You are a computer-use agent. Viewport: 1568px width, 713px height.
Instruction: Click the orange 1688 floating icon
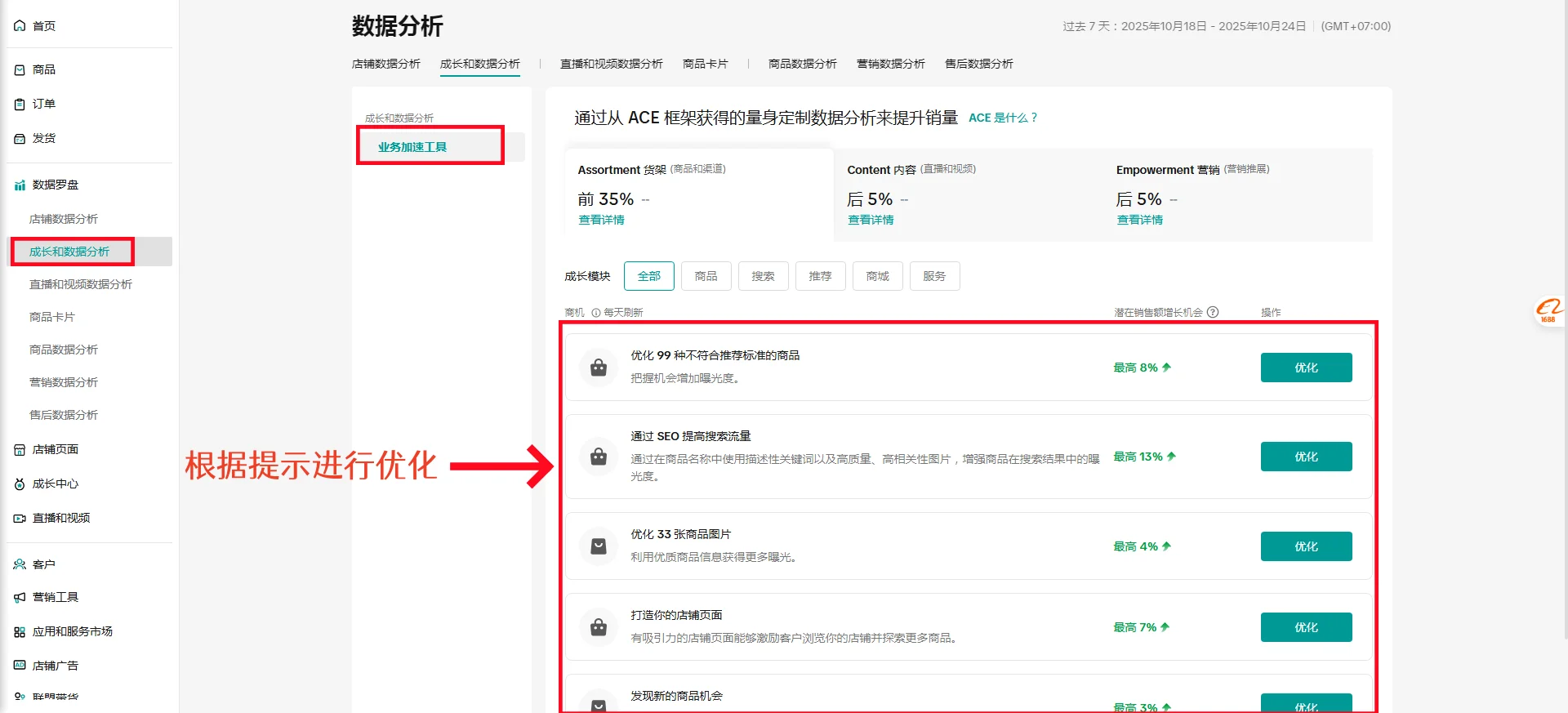tap(1548, 310)
